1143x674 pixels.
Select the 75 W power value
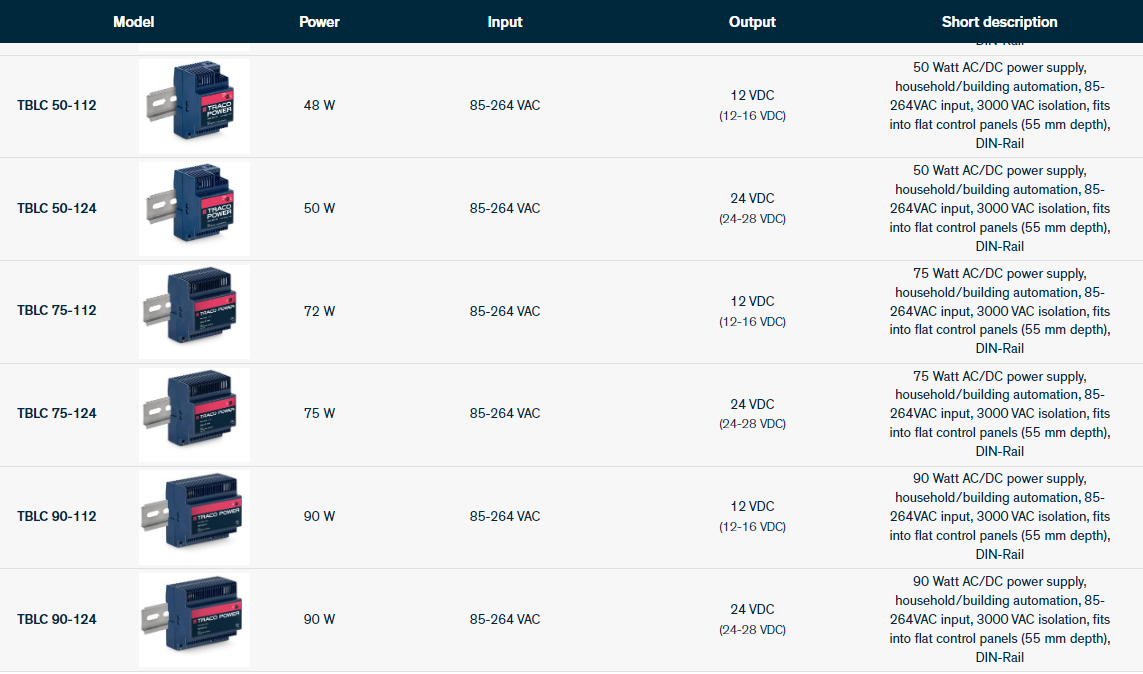(319, 413)
